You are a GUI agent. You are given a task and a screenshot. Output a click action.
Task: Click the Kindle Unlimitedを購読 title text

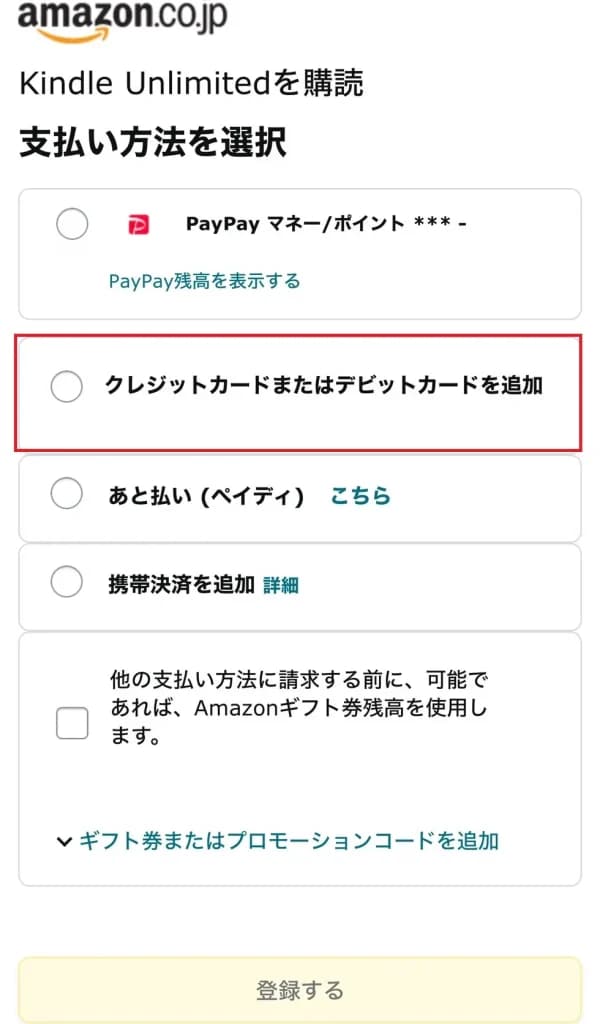point(191,84)
